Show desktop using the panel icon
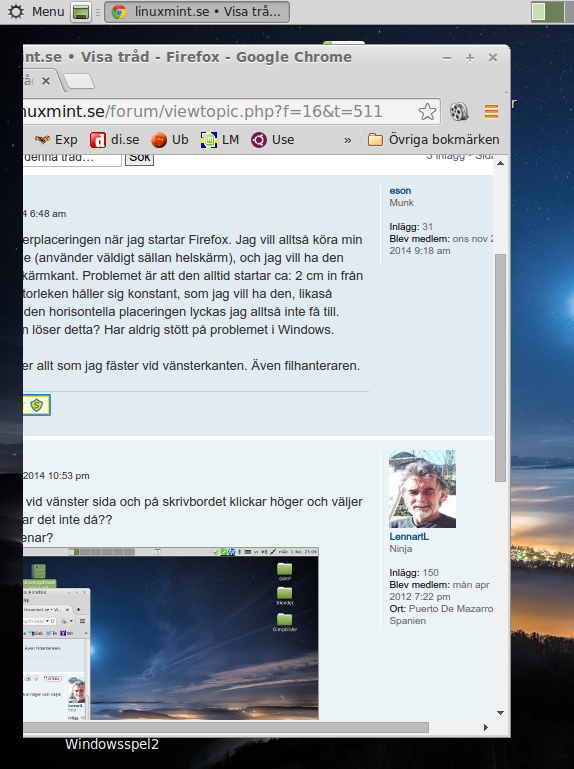The image size is (574, 769). (x=81, y=12)
